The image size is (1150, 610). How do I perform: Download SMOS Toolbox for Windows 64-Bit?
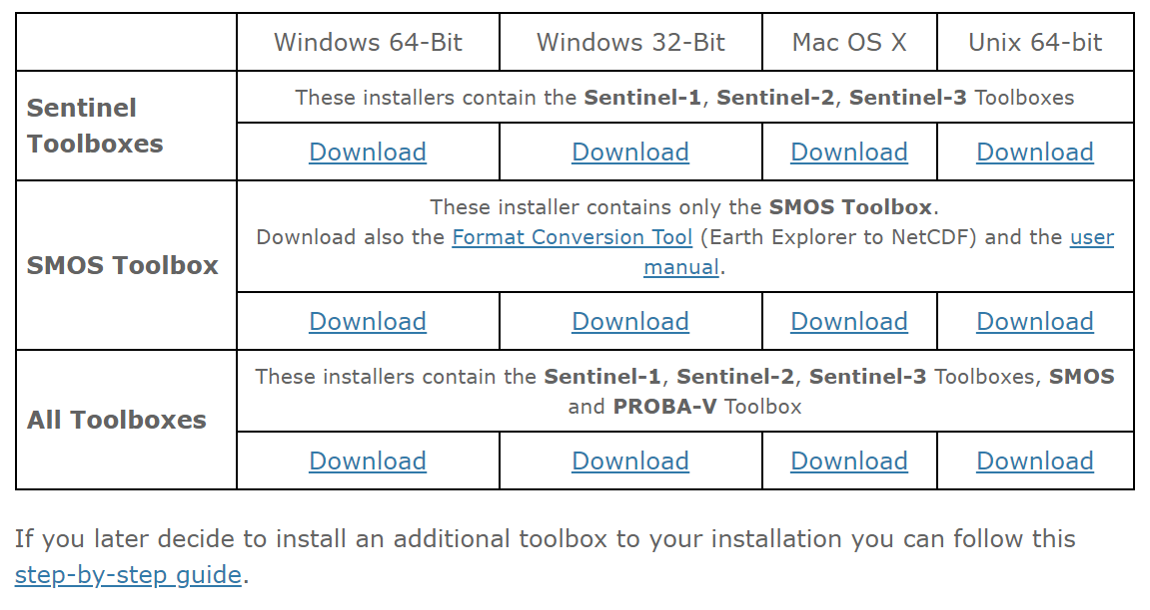(x=367, y=321)
